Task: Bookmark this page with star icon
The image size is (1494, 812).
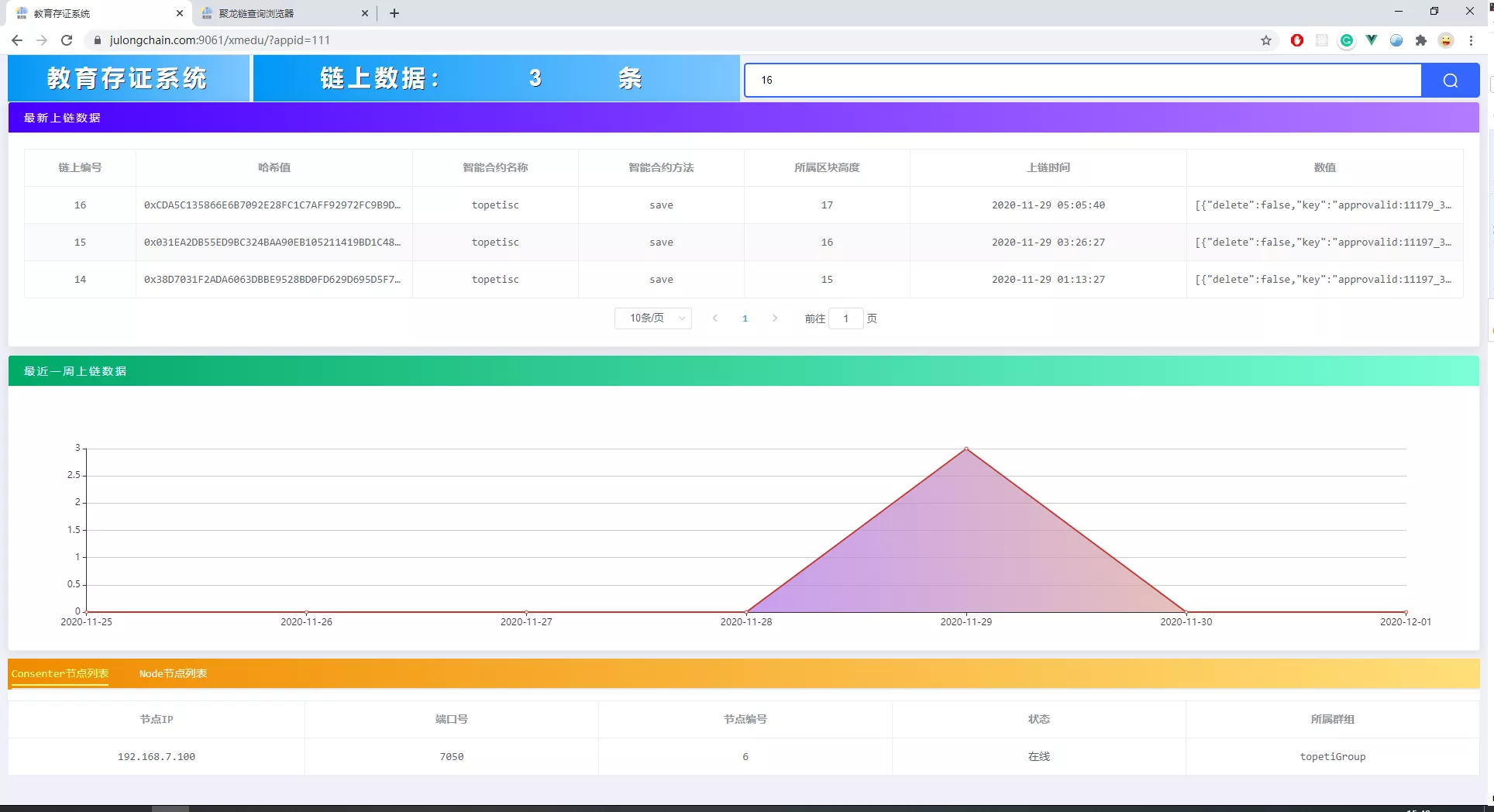Action: [x=1266, y=40]
